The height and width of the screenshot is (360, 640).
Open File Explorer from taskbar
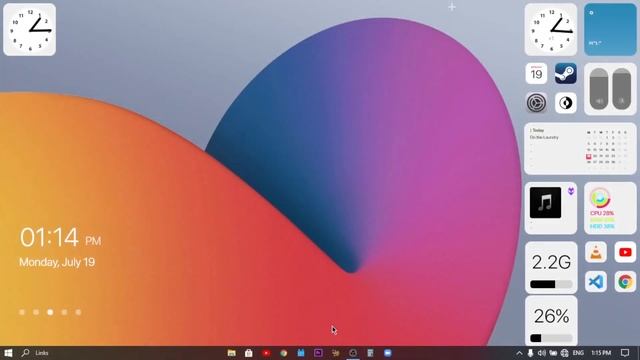click(x=231, y=353)
